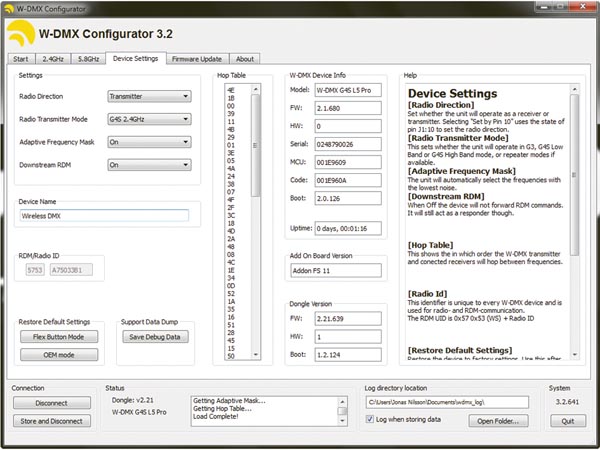Click the Device Settings help heading

tap(453, 93)
